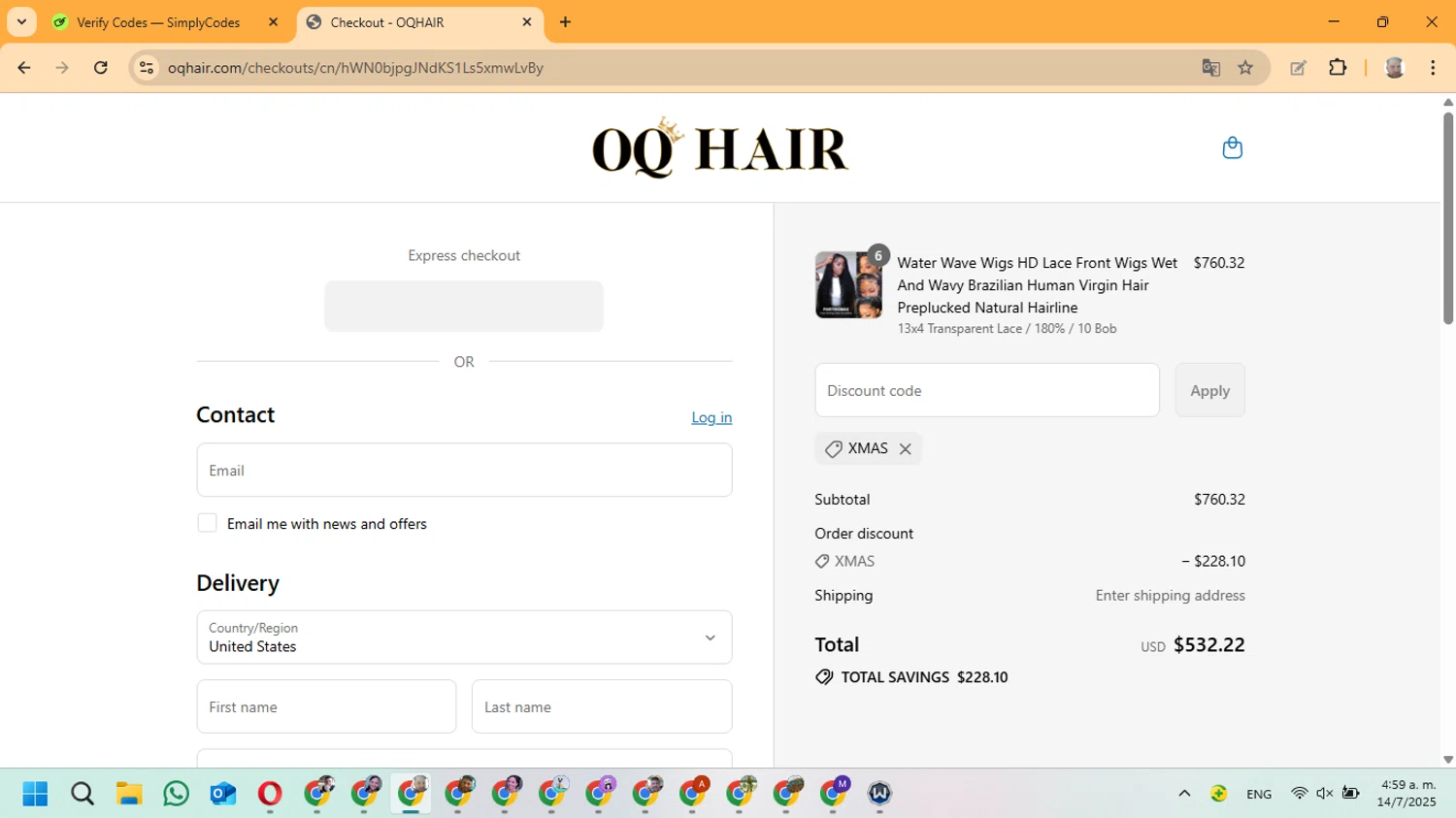Focus the Email input field
Screen dimensions: 1456x818
click(x=464, y=471)
